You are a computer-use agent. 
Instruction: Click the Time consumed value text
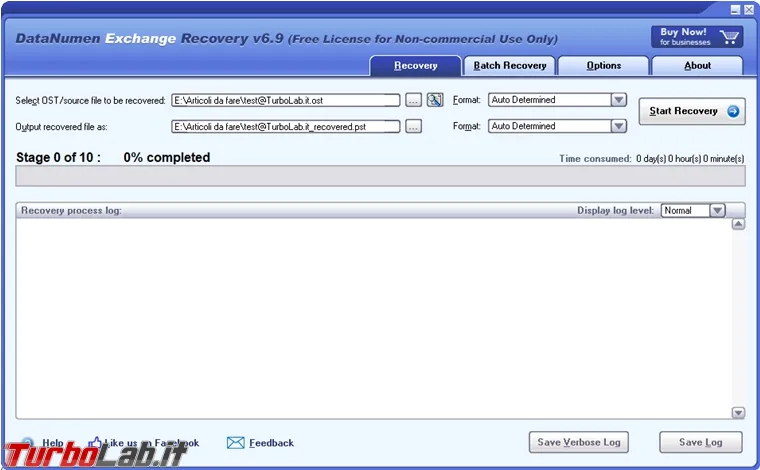(x=690, y=158)
